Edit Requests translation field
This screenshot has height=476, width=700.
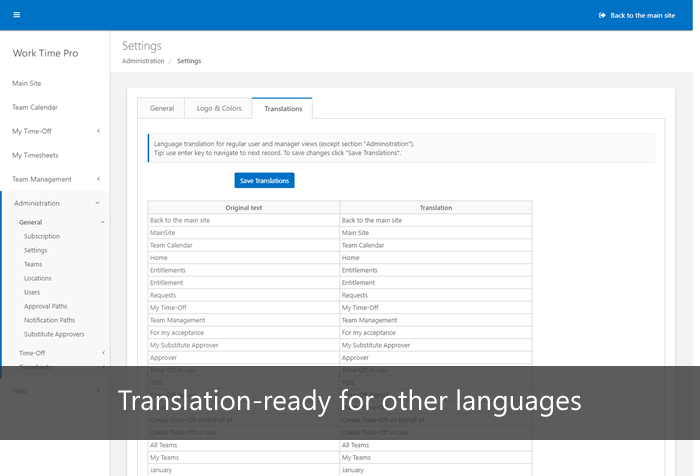click(x=436, y=295)
